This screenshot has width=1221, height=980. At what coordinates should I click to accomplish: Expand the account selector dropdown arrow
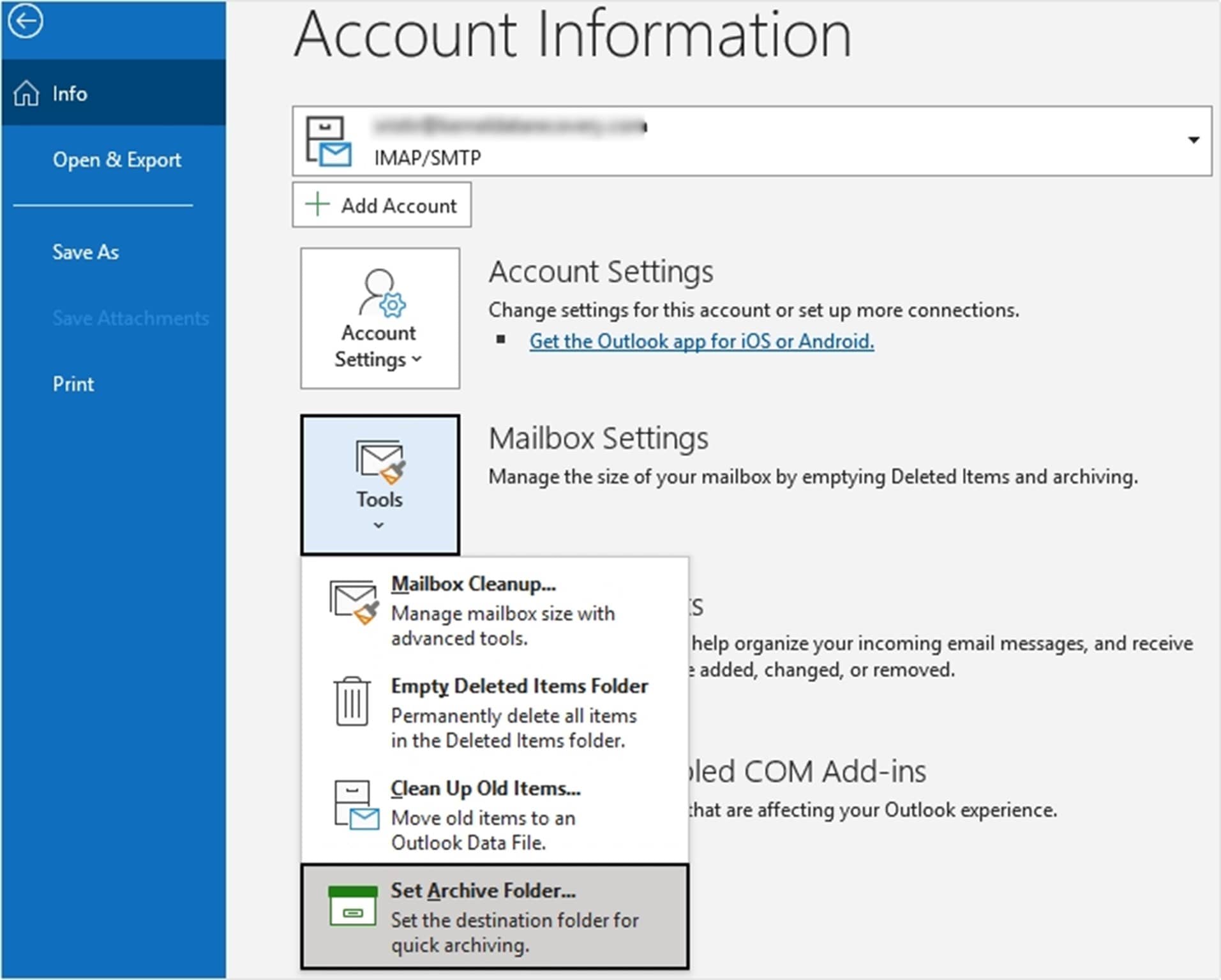pyautogui.click(x=1193, y=140)
